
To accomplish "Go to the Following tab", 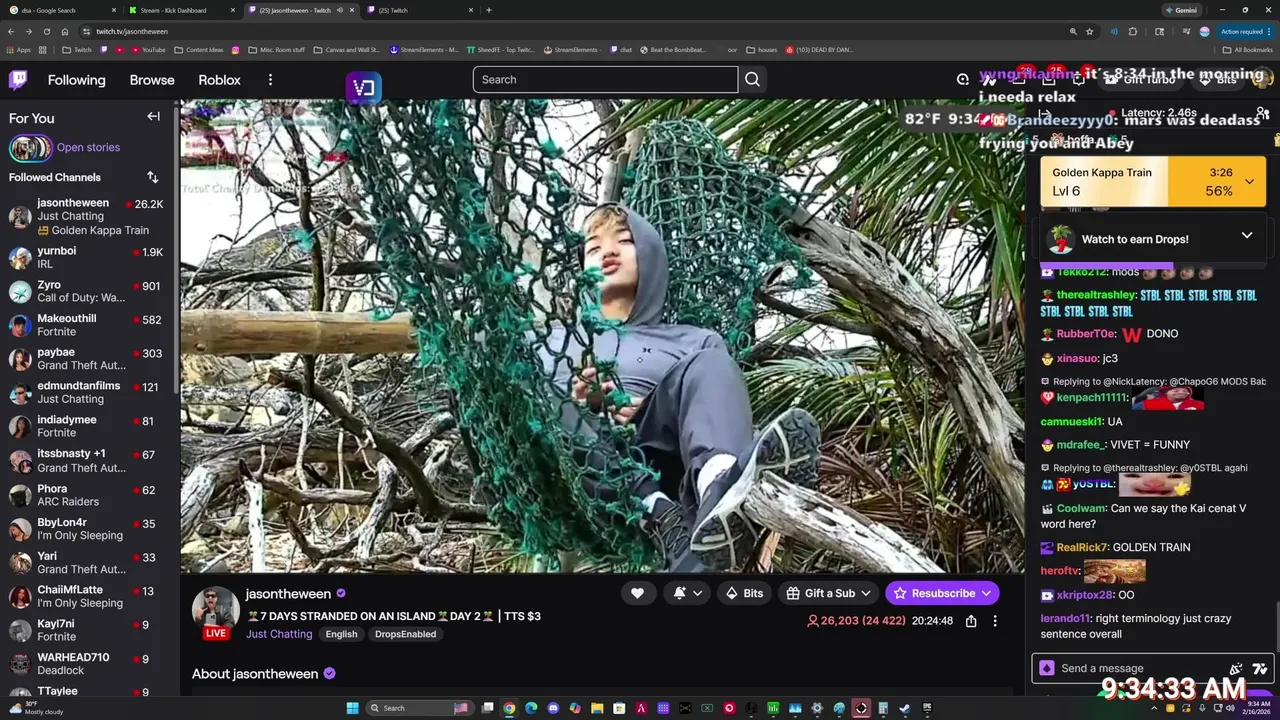I will tap(76, 80).
